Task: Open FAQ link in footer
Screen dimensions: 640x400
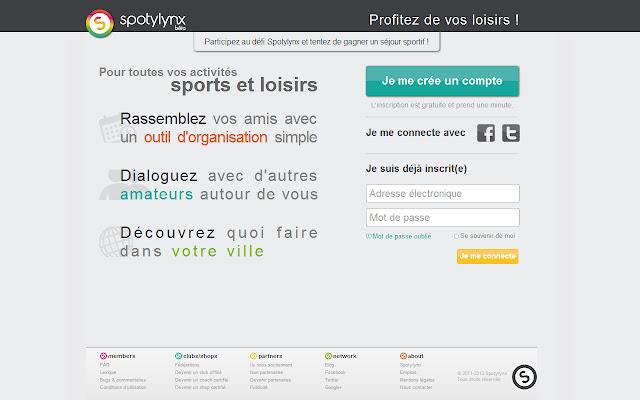Action: point(104,365)
